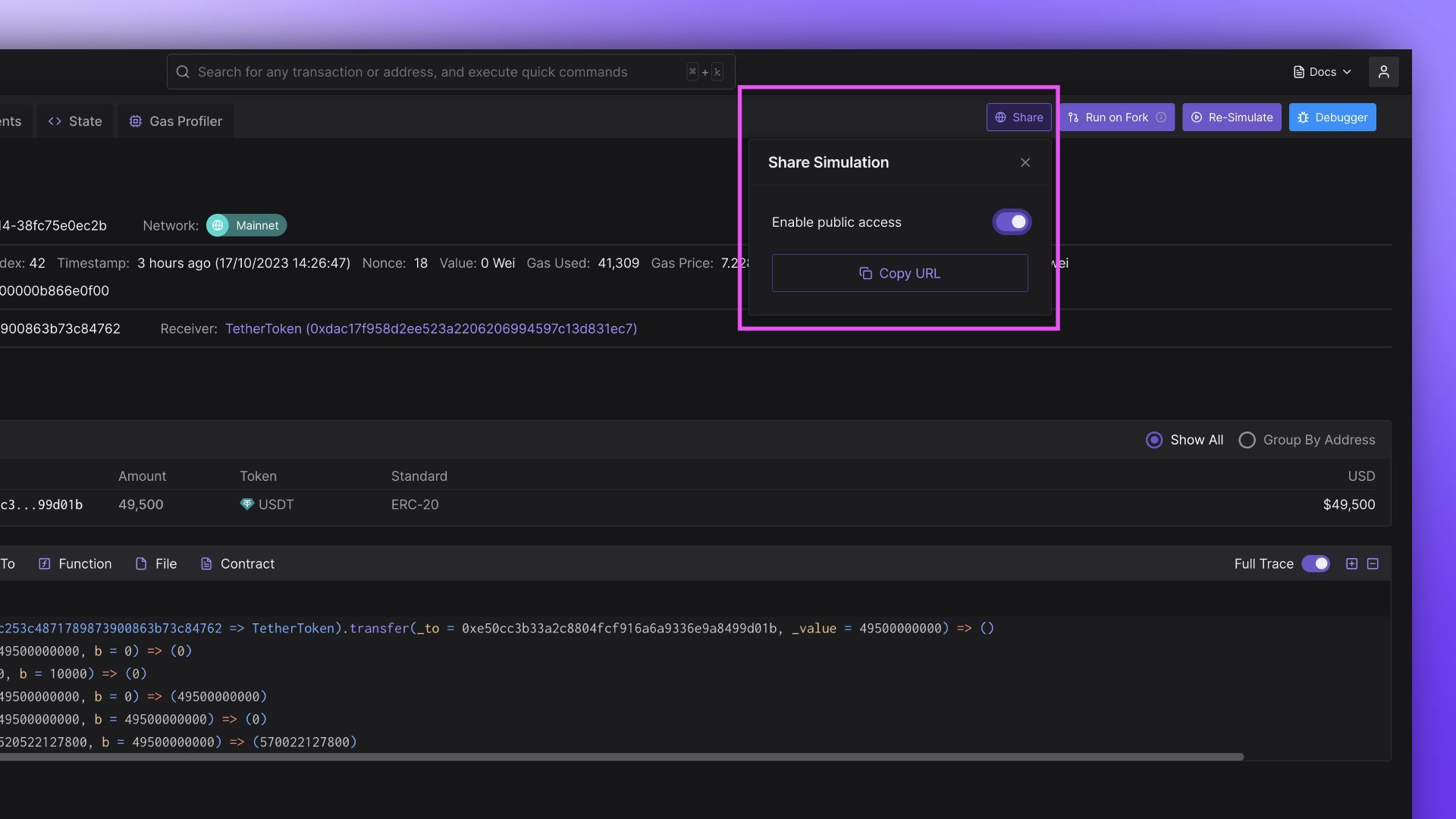Close the Share Simulation popup
This screenshot has height=819, width=1456.
[x=1025, y=162]
